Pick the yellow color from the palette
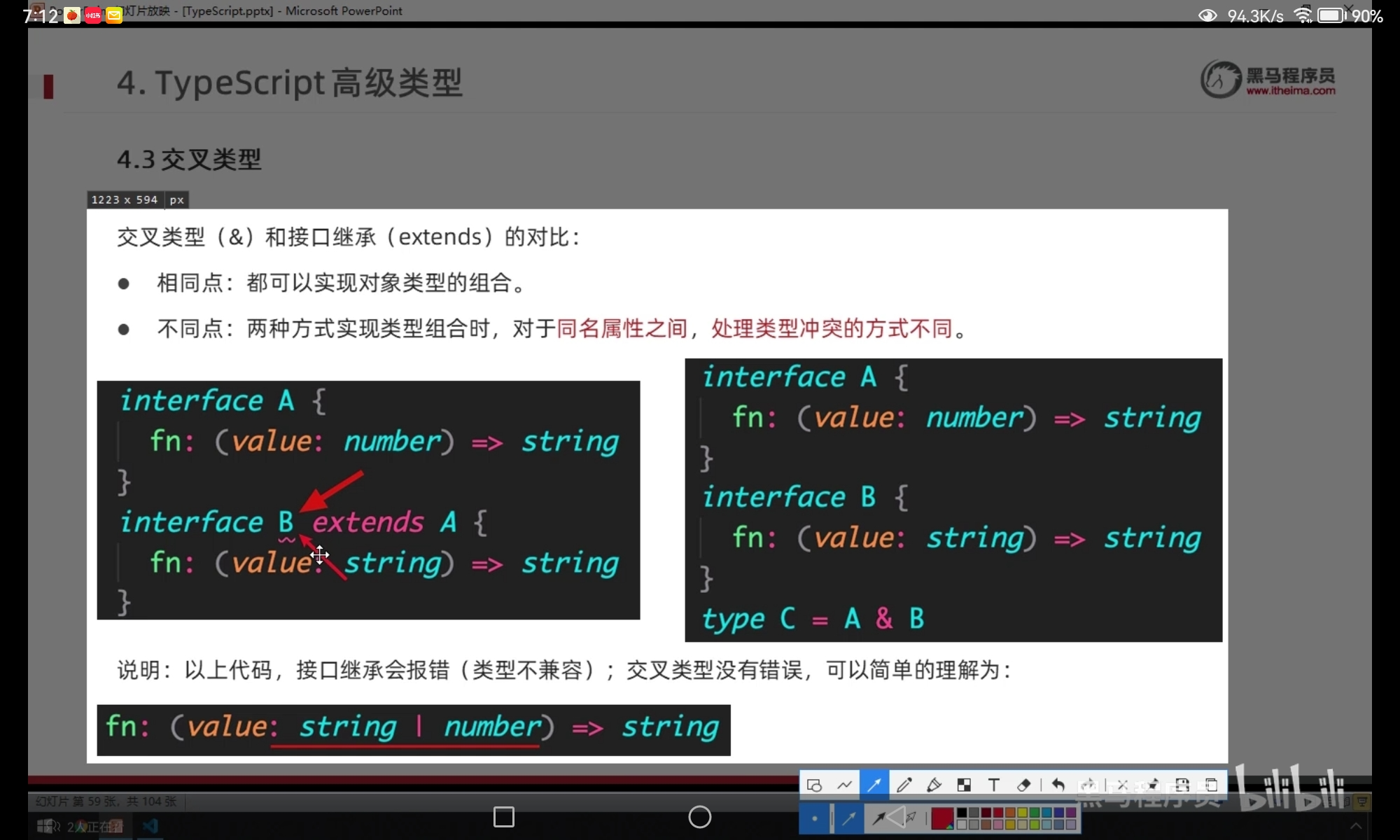Image resolution: width=1400 pixels, height=840 pixels. click(1023, 813)
